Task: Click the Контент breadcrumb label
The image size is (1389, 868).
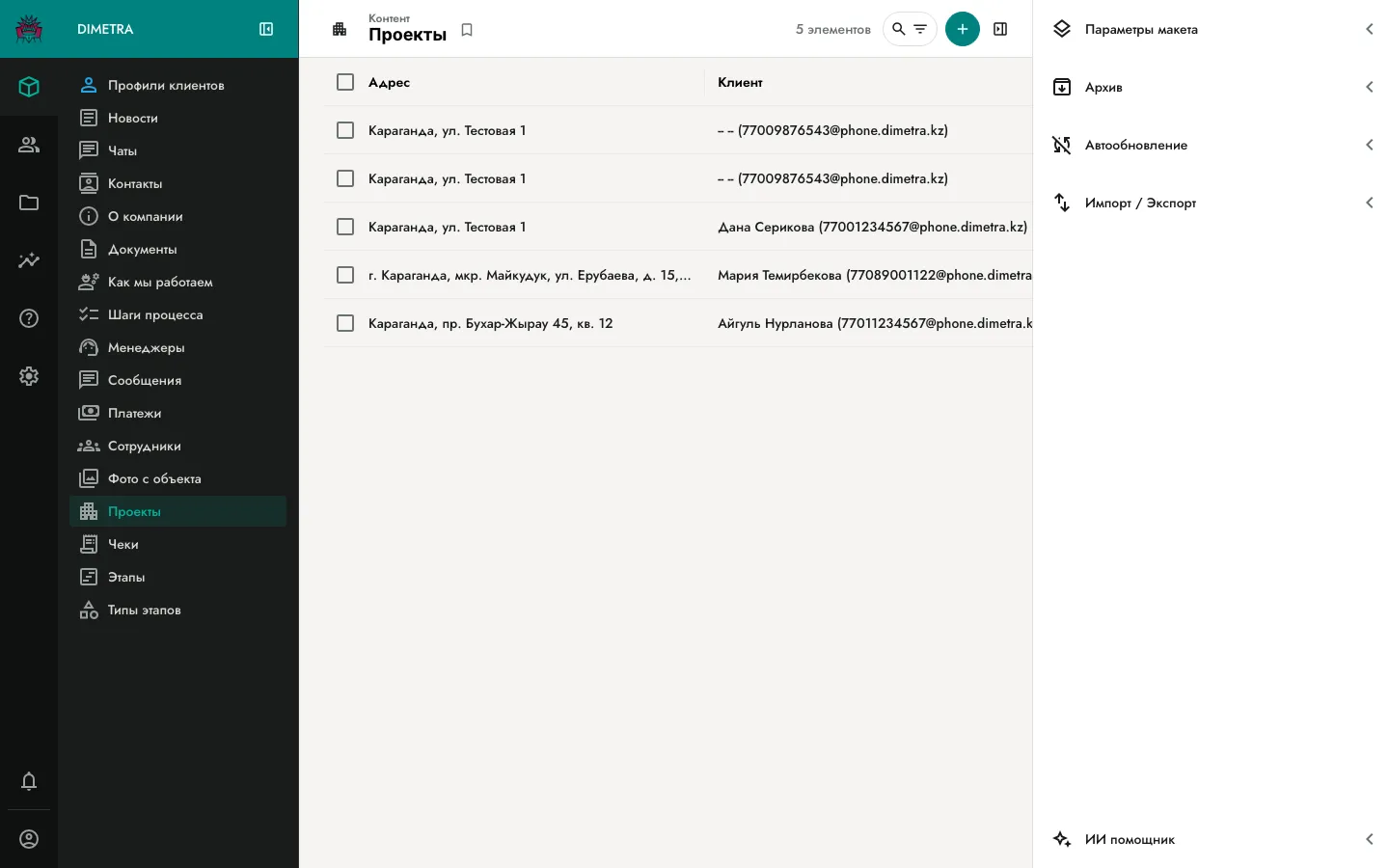Action: coord(389,18)
